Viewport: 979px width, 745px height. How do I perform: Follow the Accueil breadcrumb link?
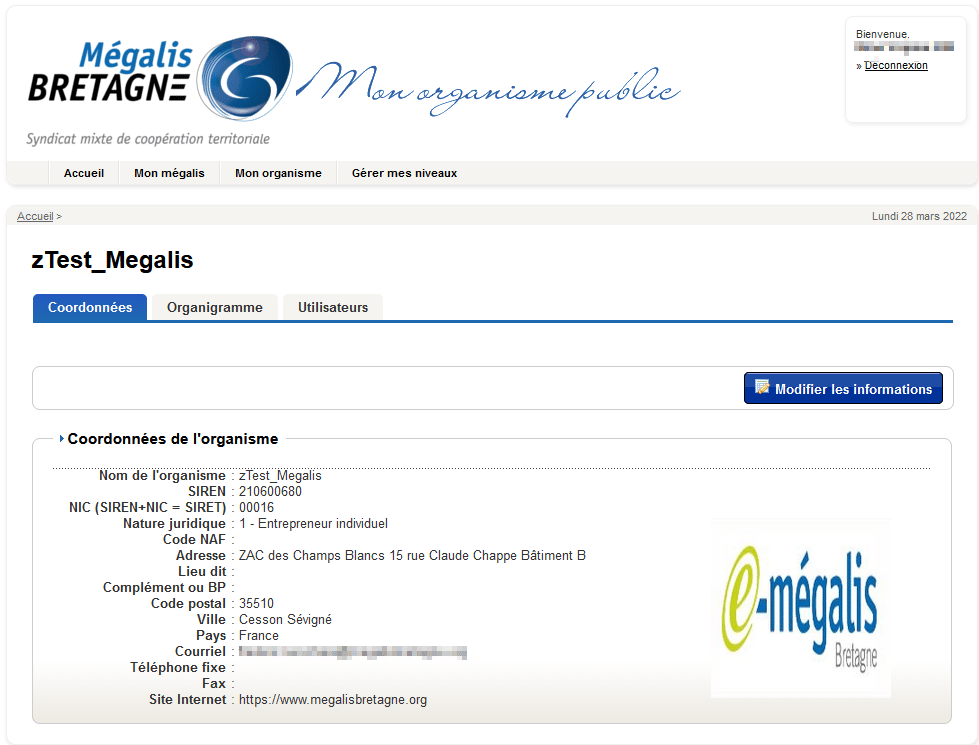pyautogui.click(x=35, y=216)
